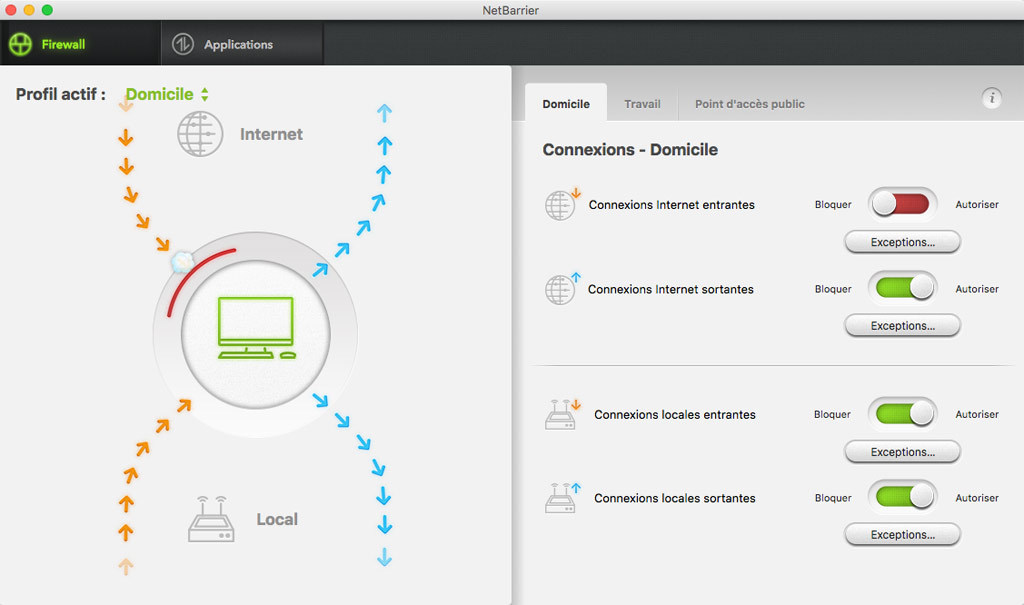Viewport: 1024px width, 605px height.
Task: Select the Point d'accès public tab
Action: [x=749, y=104]
